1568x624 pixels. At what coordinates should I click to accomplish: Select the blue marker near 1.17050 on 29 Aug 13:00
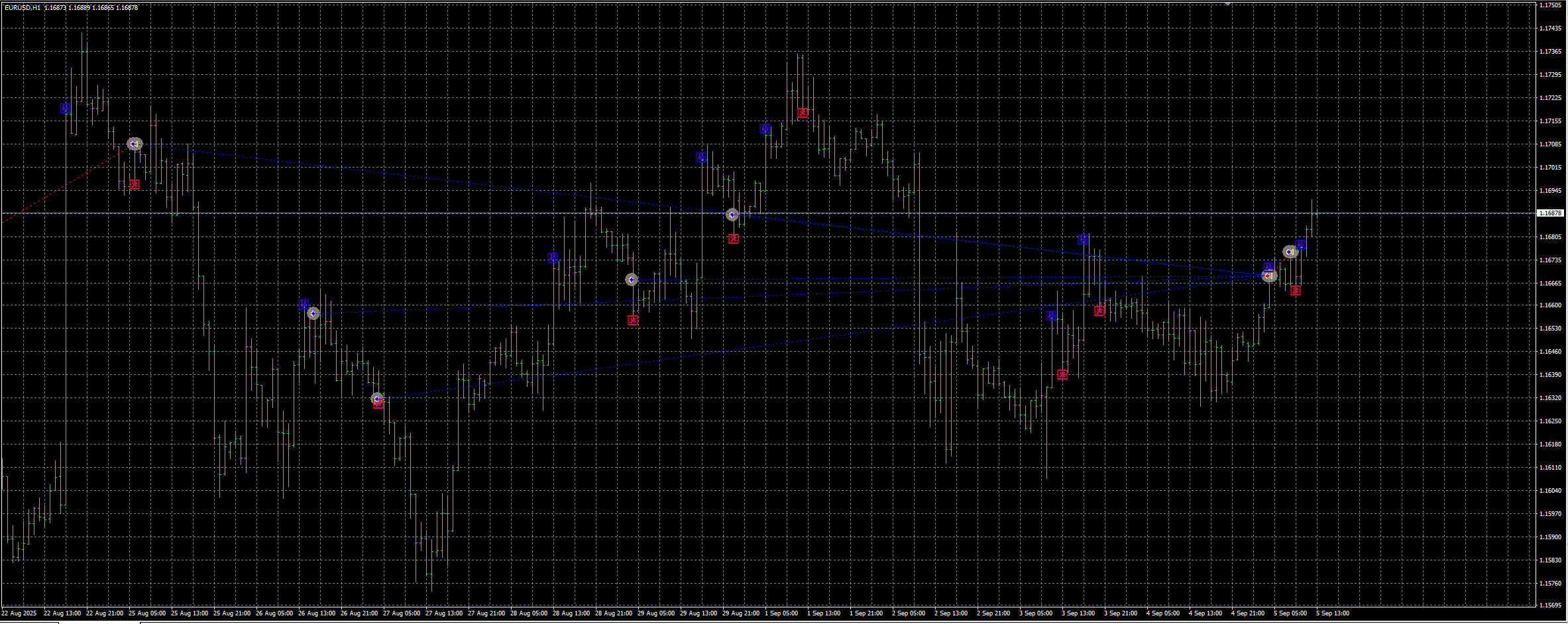[701, 158]
